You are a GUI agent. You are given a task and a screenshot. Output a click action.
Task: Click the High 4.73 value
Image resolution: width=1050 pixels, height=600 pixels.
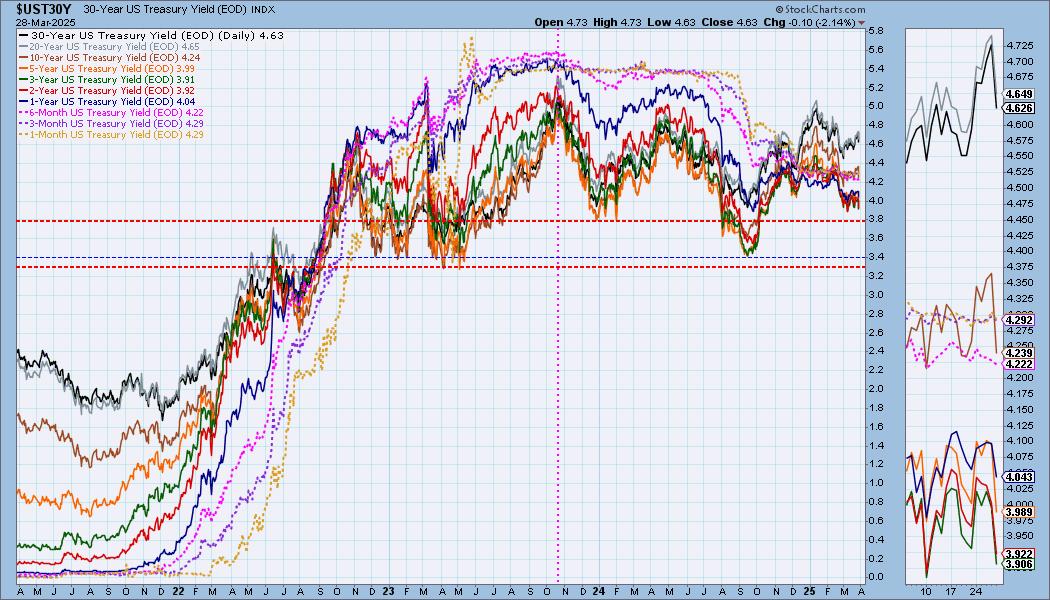tap(617, 22)
